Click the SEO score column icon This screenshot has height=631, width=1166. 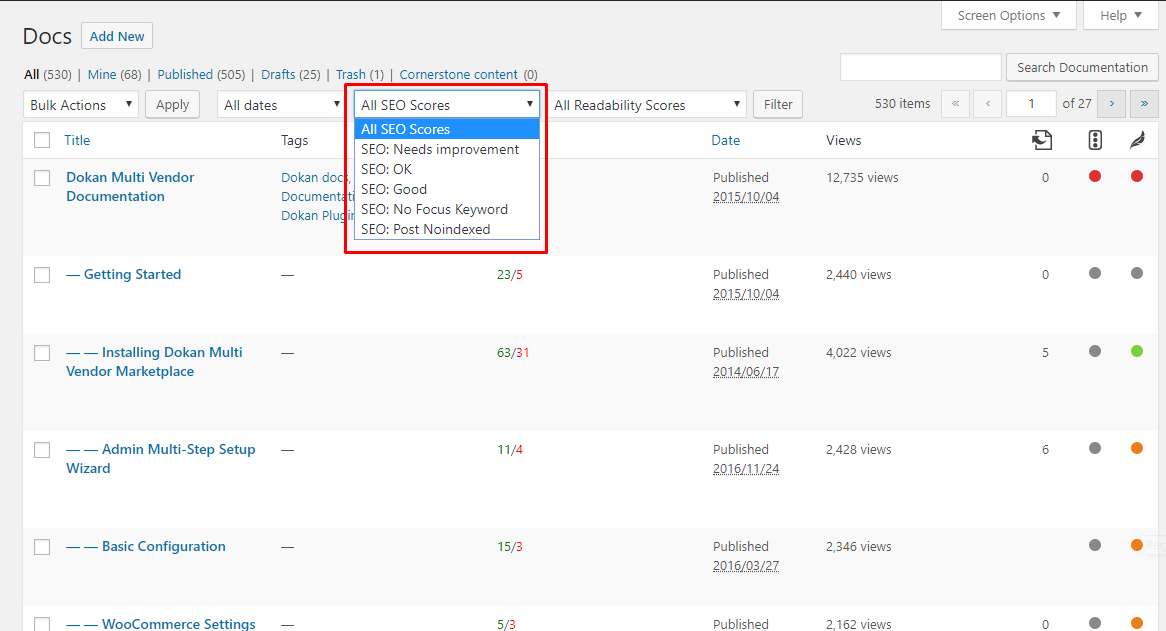tap(1095, 140)
